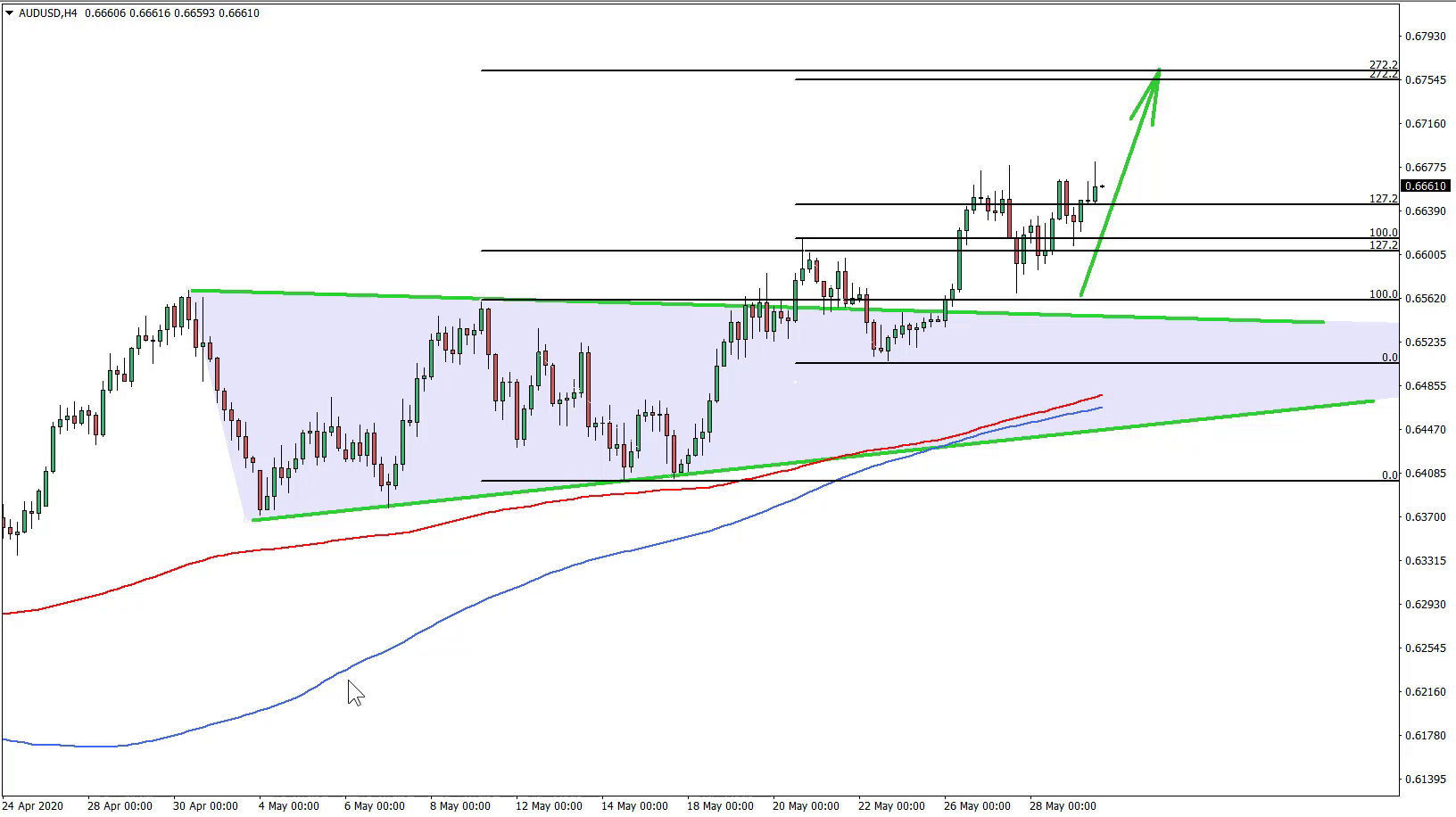This screenshot has height=817, width=1456.
Task: Click the 28 May 00:00 date label
Action: point(1062,806)
